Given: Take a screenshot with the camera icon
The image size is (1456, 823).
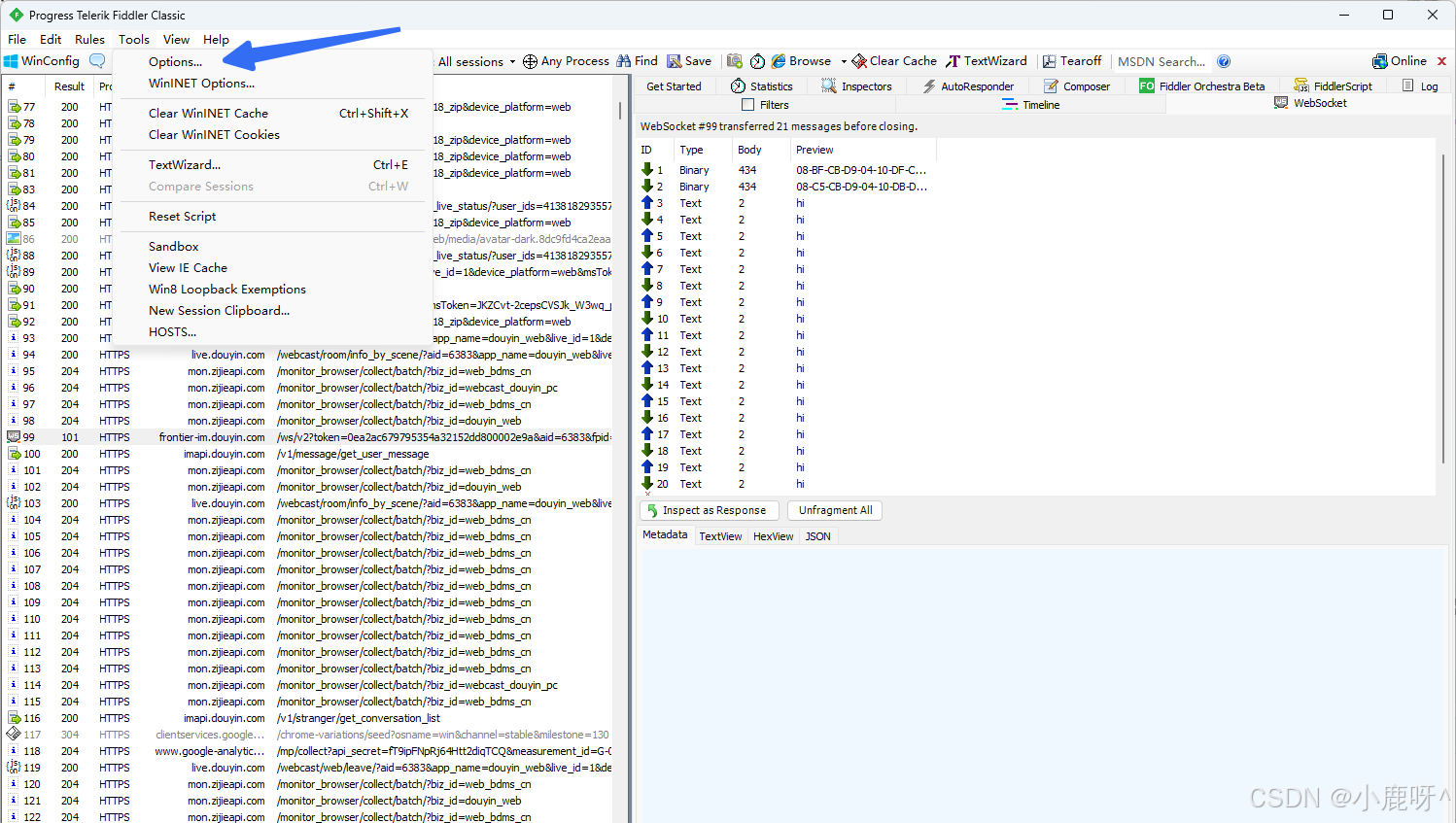Looking at the screenshot, I should pos(735,60).
